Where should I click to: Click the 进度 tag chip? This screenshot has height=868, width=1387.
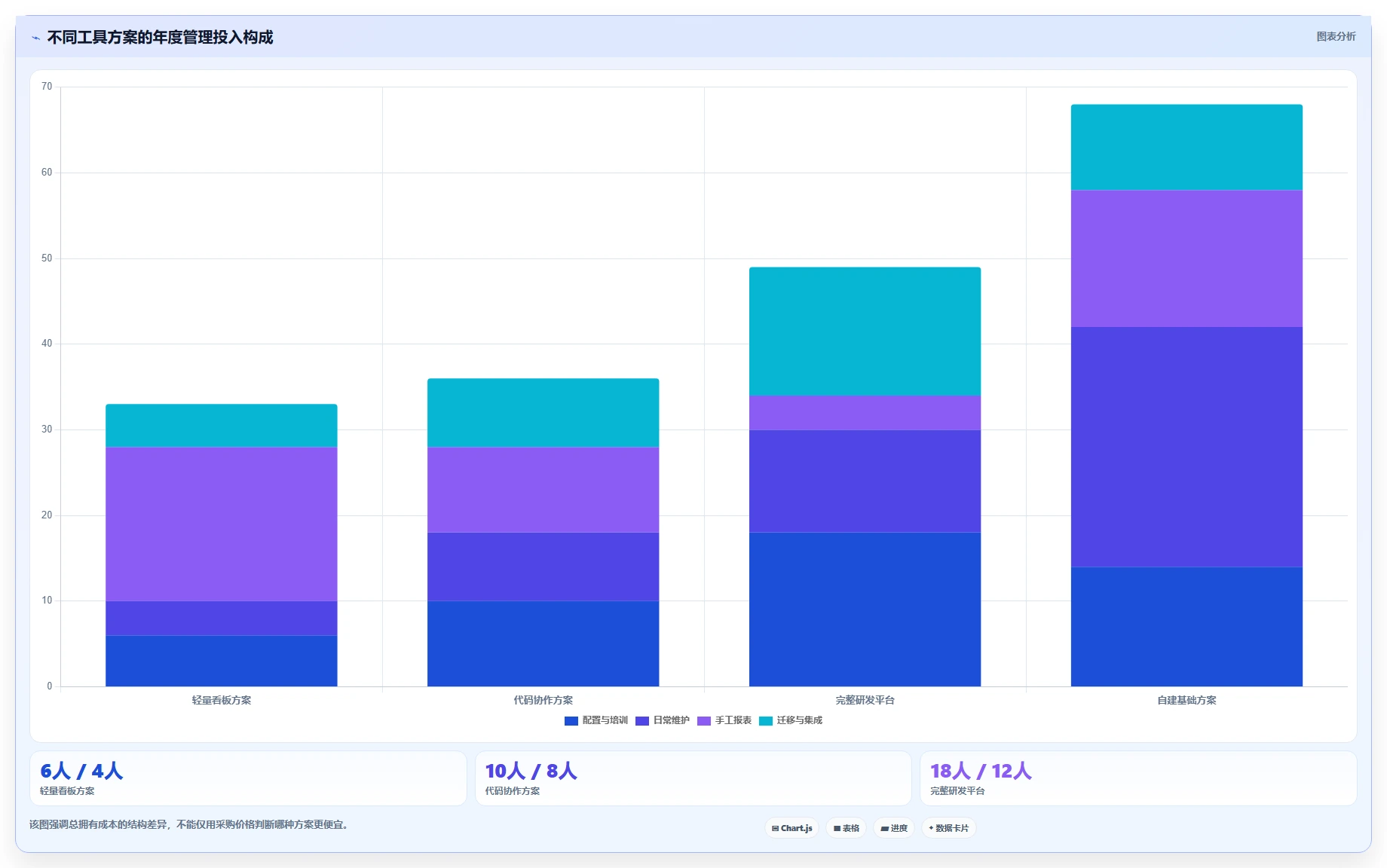[x=893, y=828]
